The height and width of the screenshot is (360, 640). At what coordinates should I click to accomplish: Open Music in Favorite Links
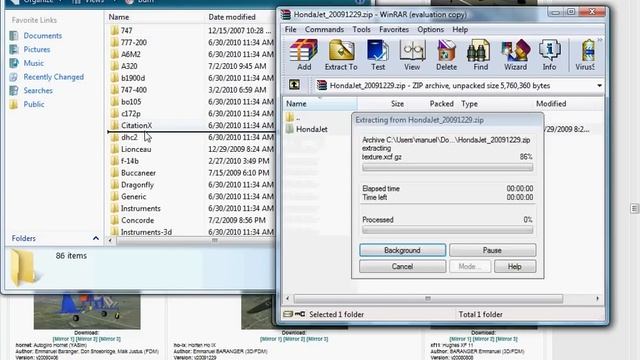pyautogui.click(x=33, y=63)
